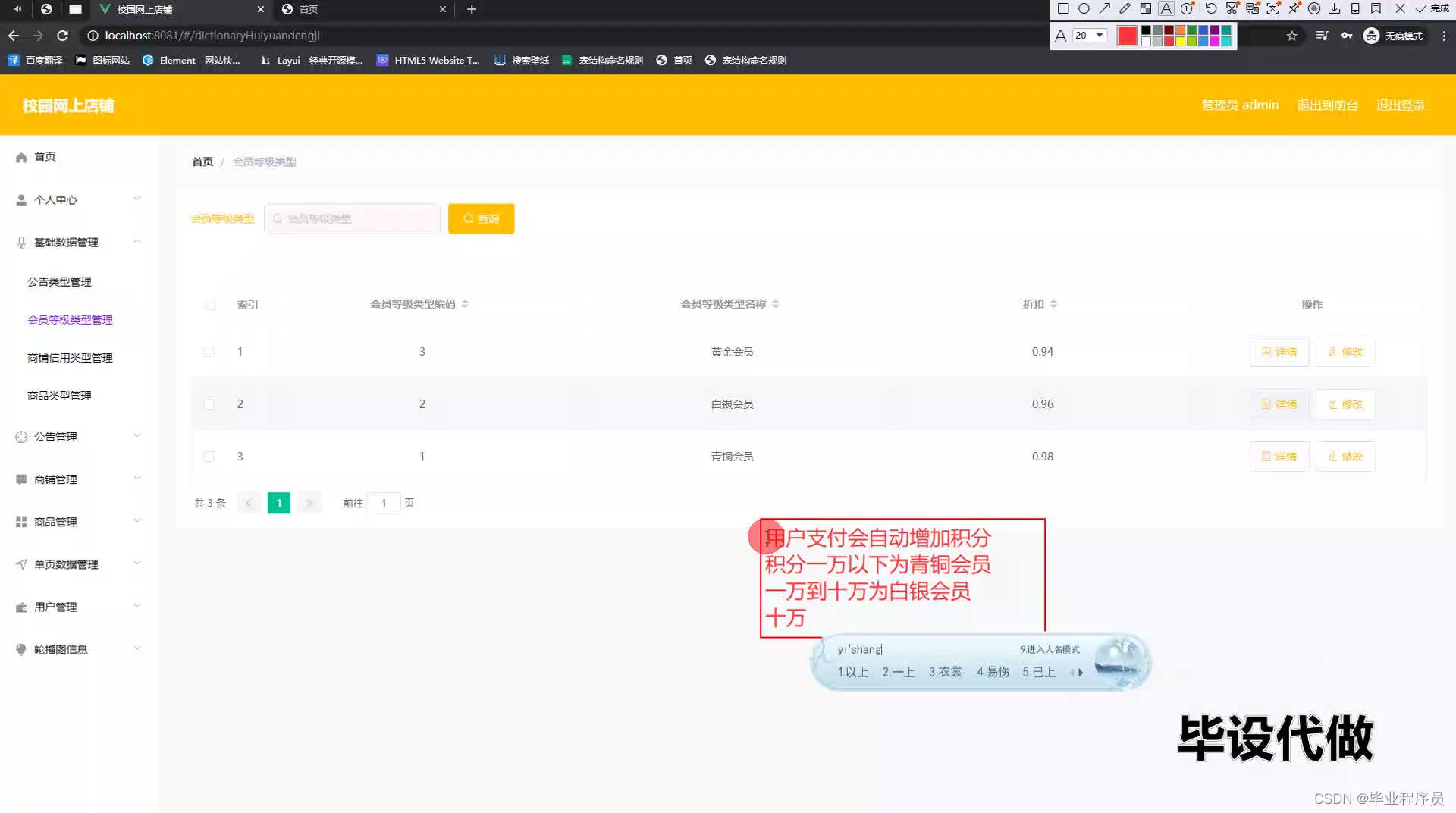Click the page jump number input
Screen dimensions: 1456x813
point(384,503)
